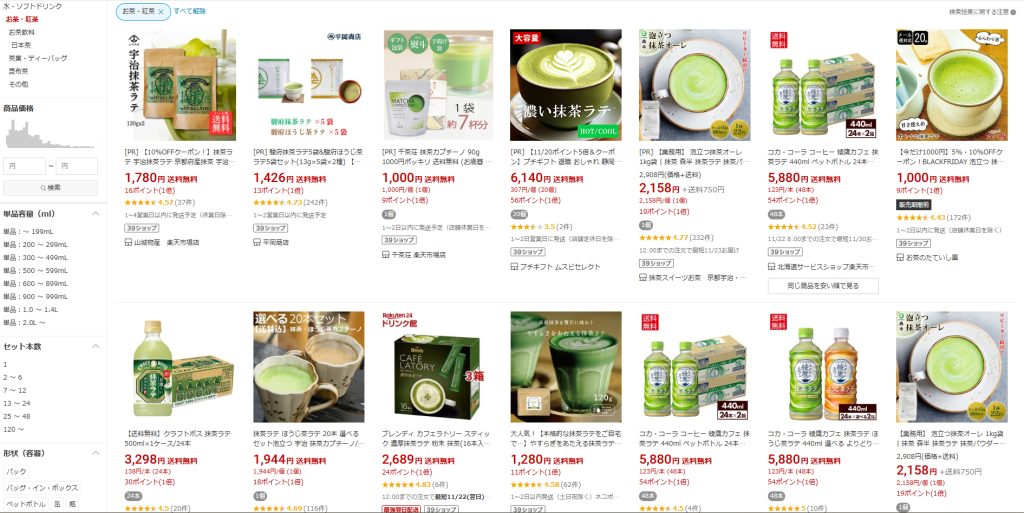Collapse the 形状（容器） filter section
The height and width of the screenshot is (513, 1024).
(95, 453)
